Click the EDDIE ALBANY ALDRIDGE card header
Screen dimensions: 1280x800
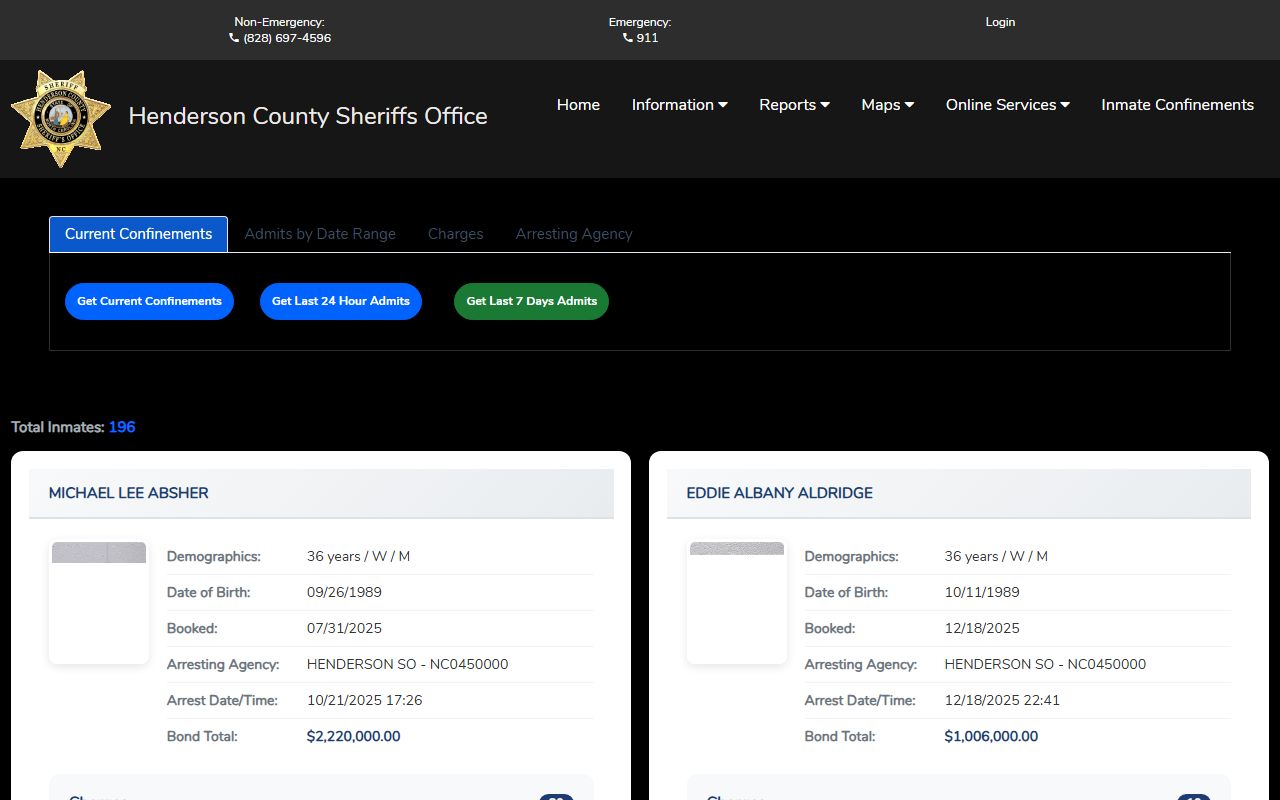point(959,493)
